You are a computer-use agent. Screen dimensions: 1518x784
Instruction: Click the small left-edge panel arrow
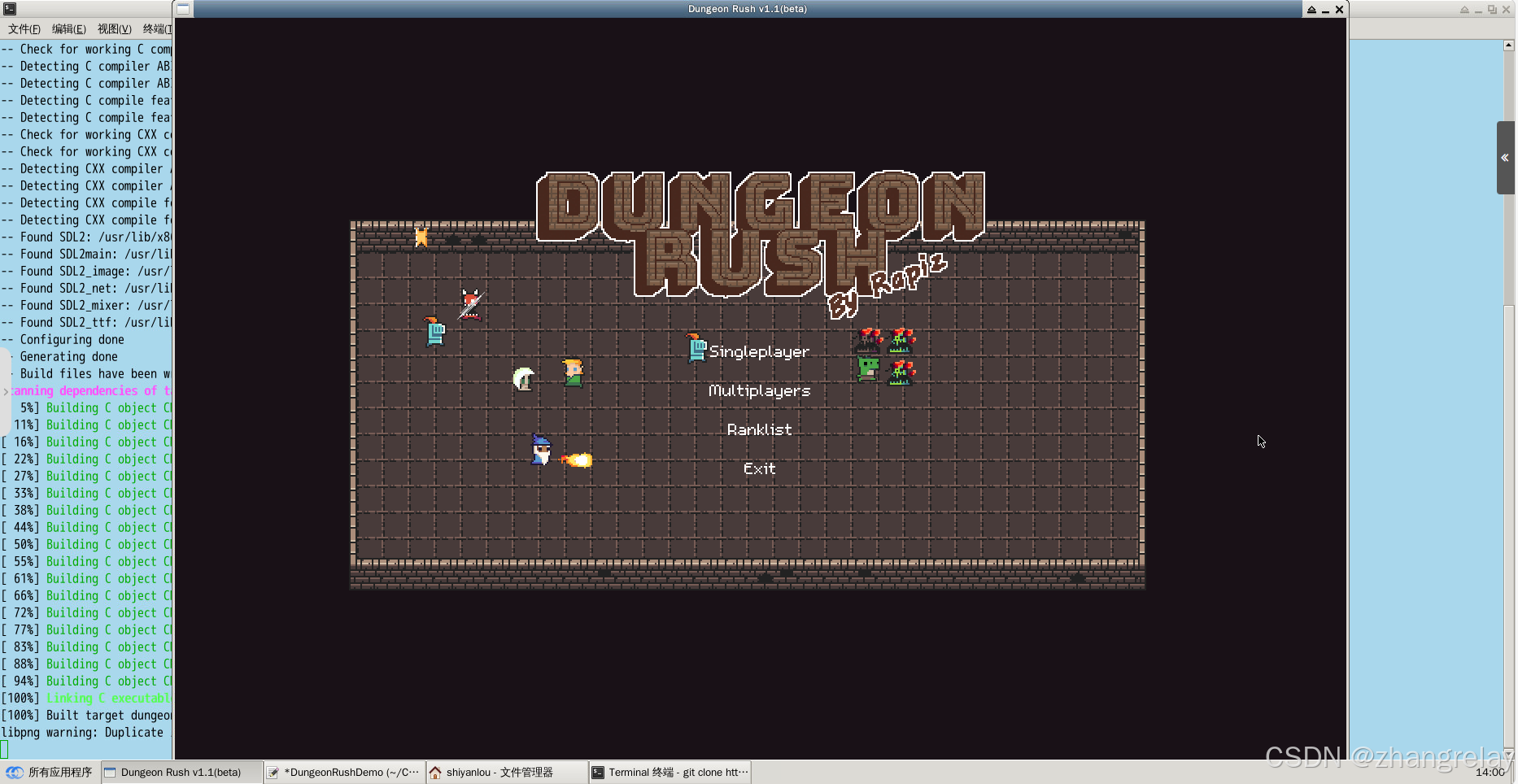(5, 391)
